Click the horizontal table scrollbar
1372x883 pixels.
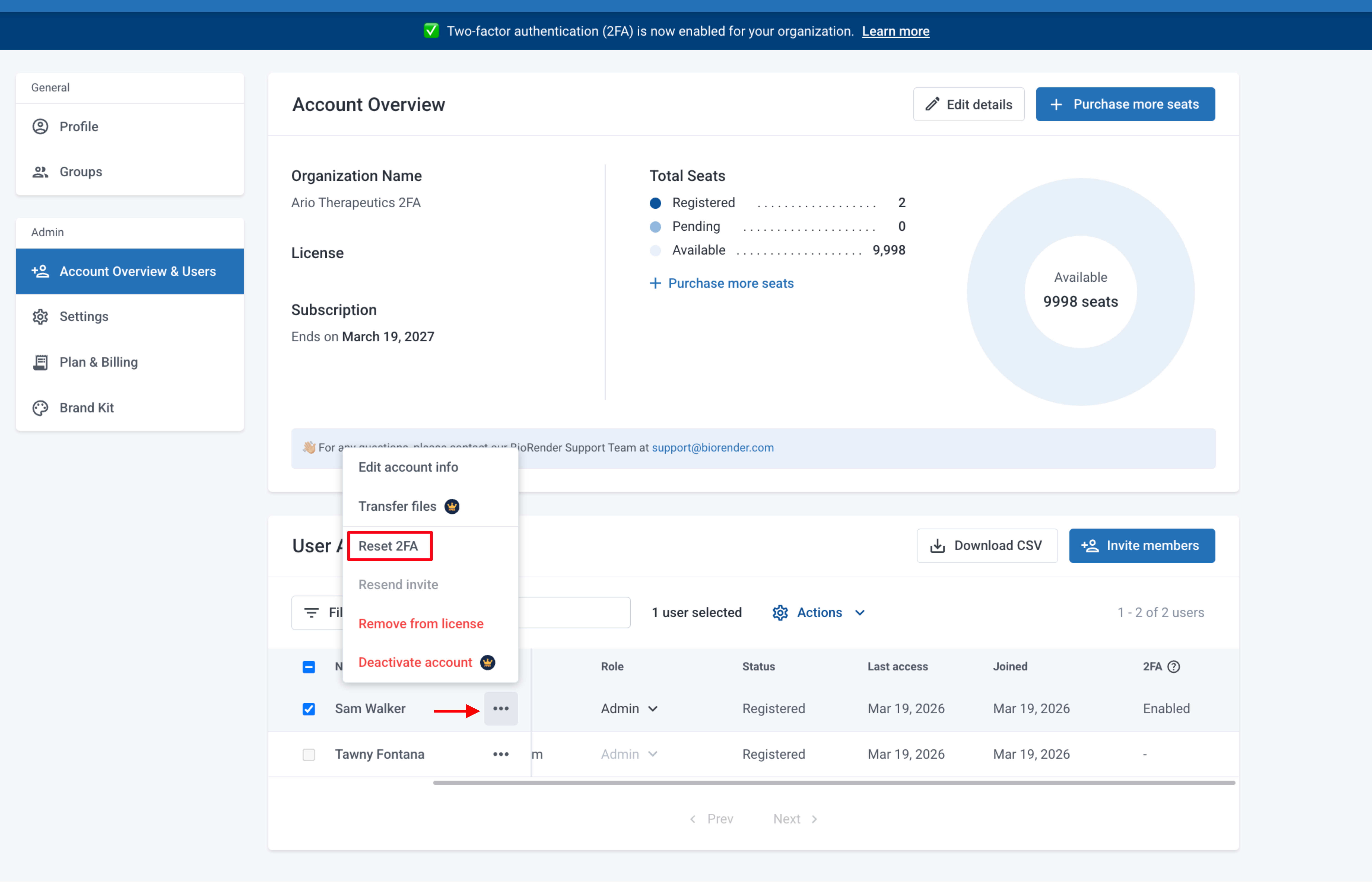(x=833, y=783)
